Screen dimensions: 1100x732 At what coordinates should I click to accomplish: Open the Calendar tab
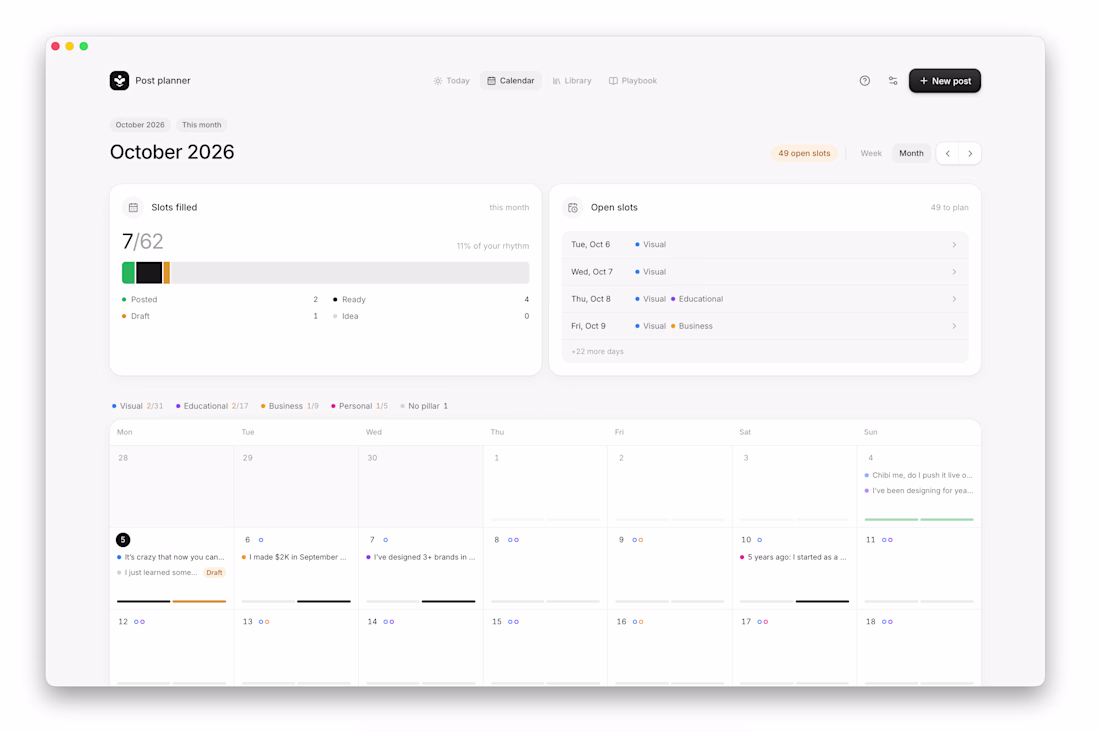pyautogui.click(x=511, y=81)
